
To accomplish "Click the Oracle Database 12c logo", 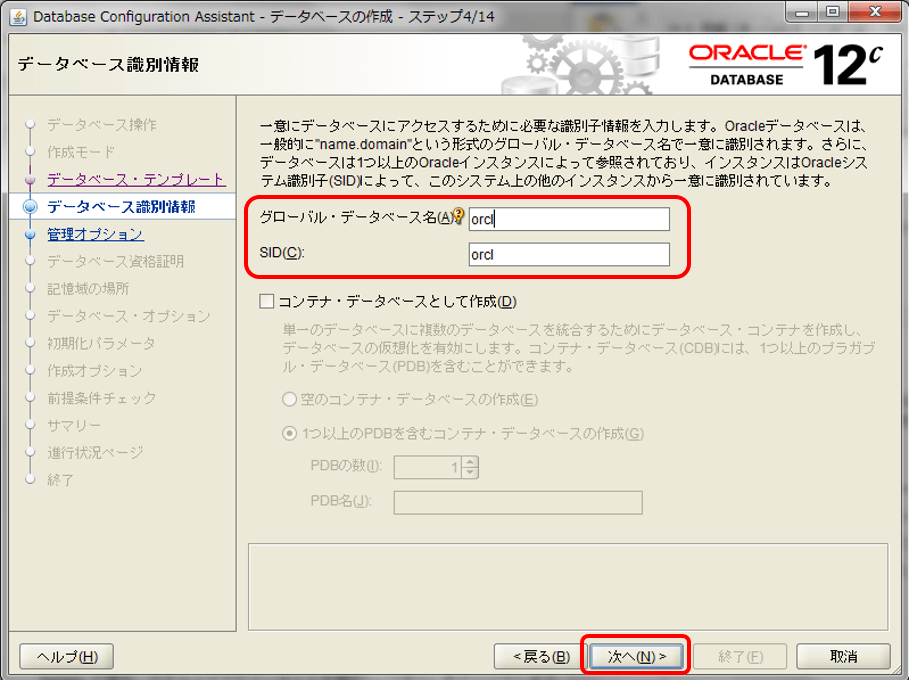I will click(785, 65).
